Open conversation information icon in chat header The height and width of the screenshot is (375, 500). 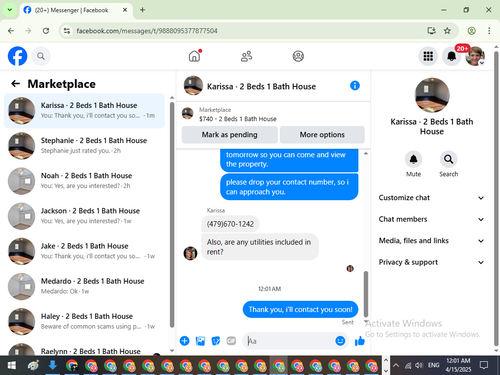click(355, 86)
